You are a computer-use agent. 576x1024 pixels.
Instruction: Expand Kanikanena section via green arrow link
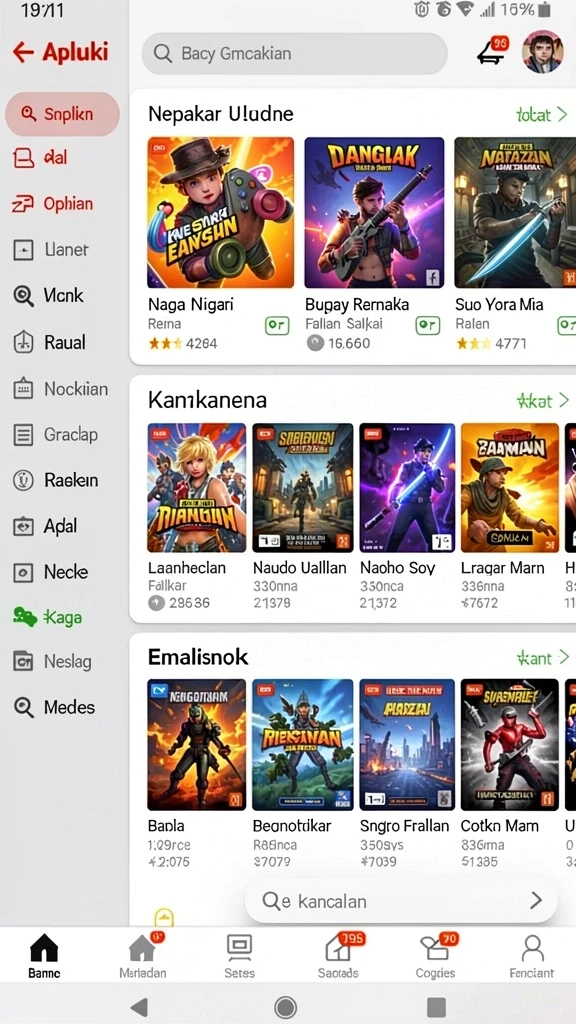coord(542,400)
